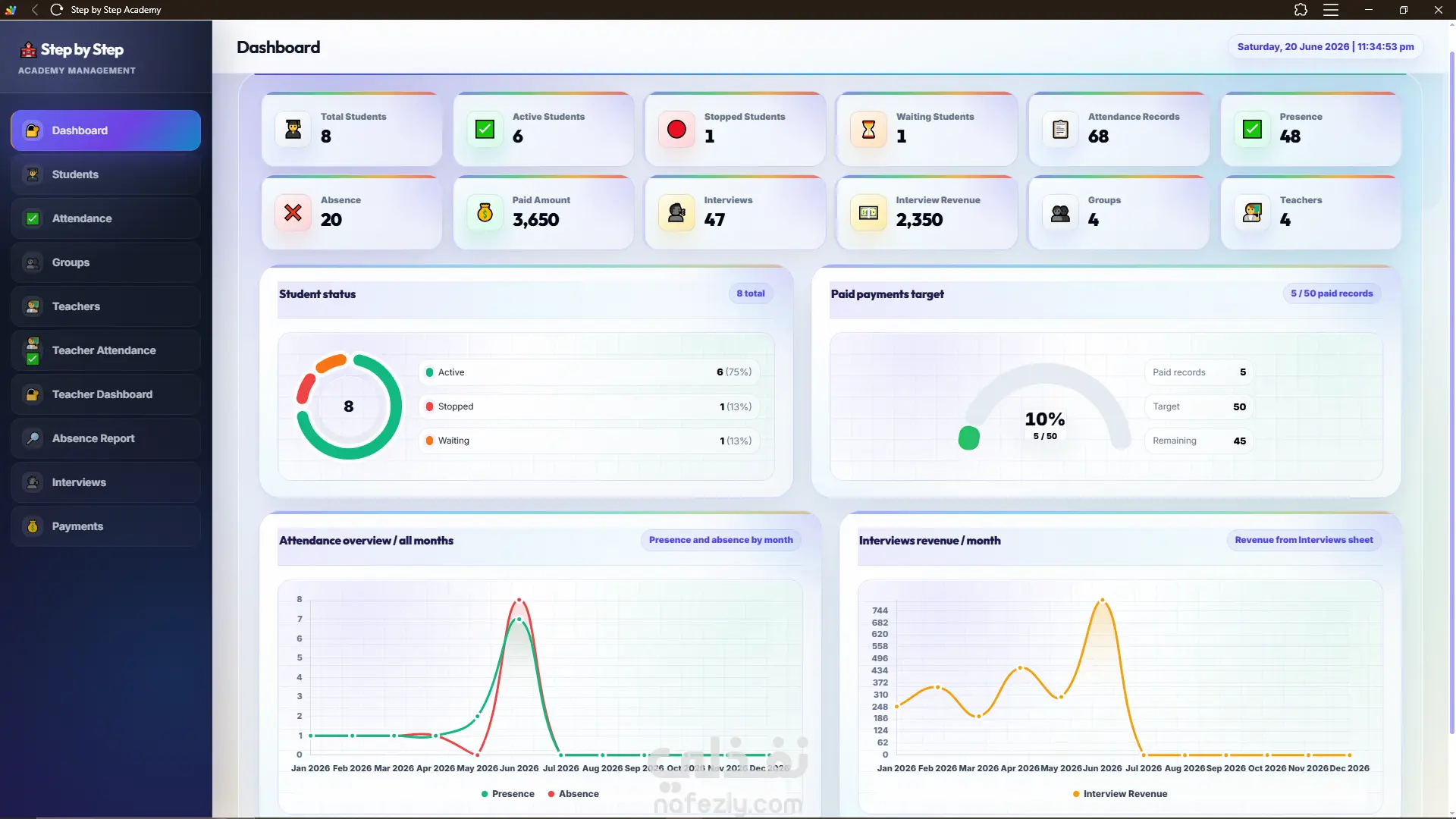Image resolution: width=1456 pixels, height=819 pixels.
Task: Click the Absence Report magnifier icon
Action: click(33, 438)
